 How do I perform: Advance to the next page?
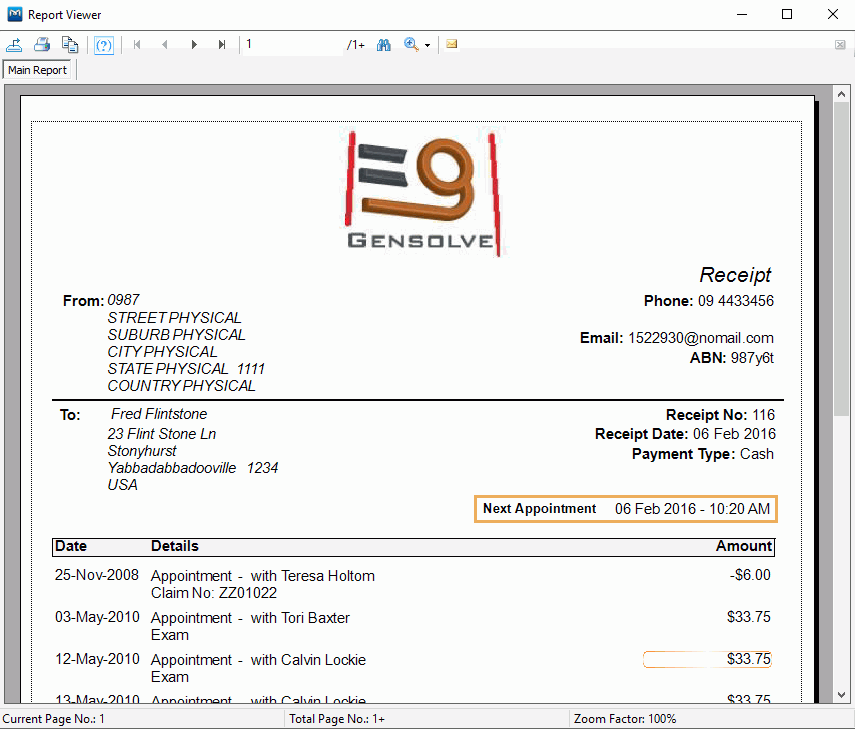coord(193,44)
